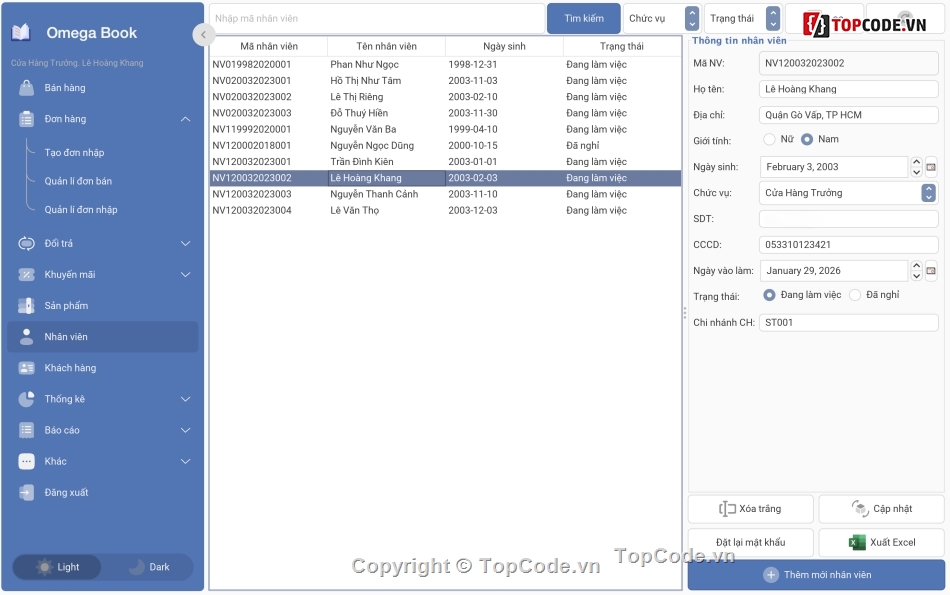Click the Khuyến mãi percent icon
Screen dimensions: 950x595
point(26,274)
